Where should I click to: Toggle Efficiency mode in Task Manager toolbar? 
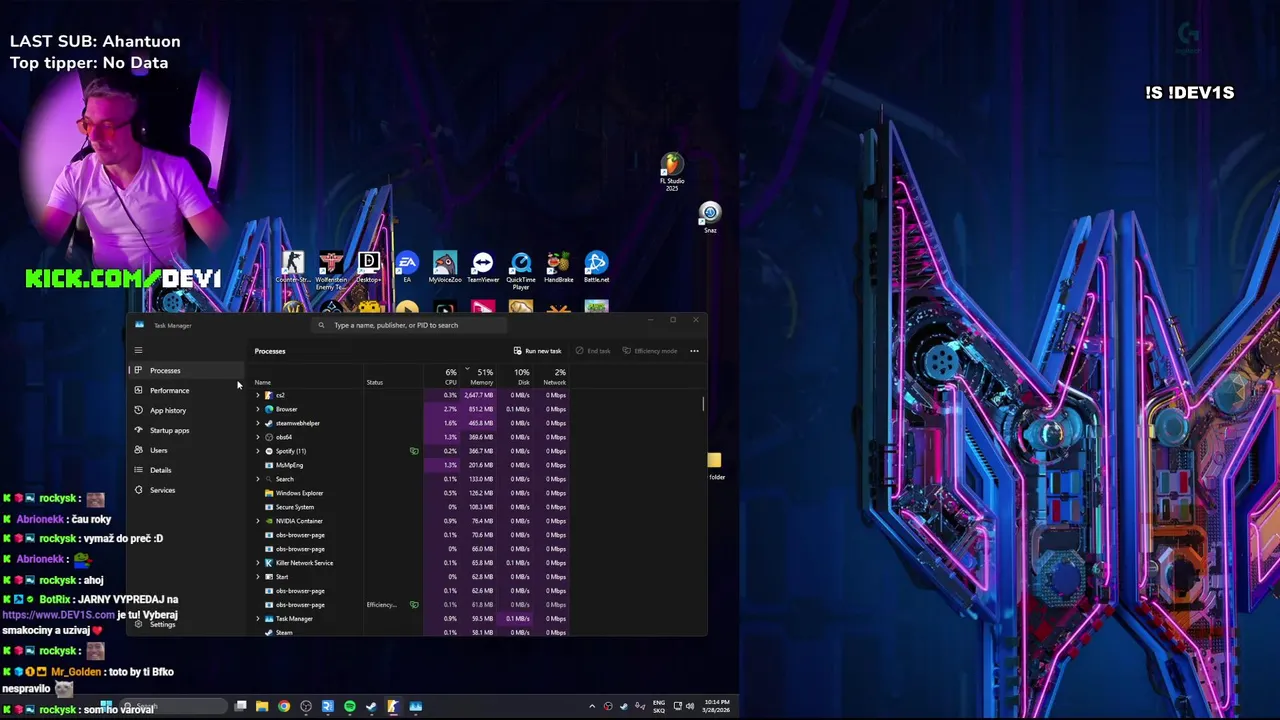[x=650, y=351]
